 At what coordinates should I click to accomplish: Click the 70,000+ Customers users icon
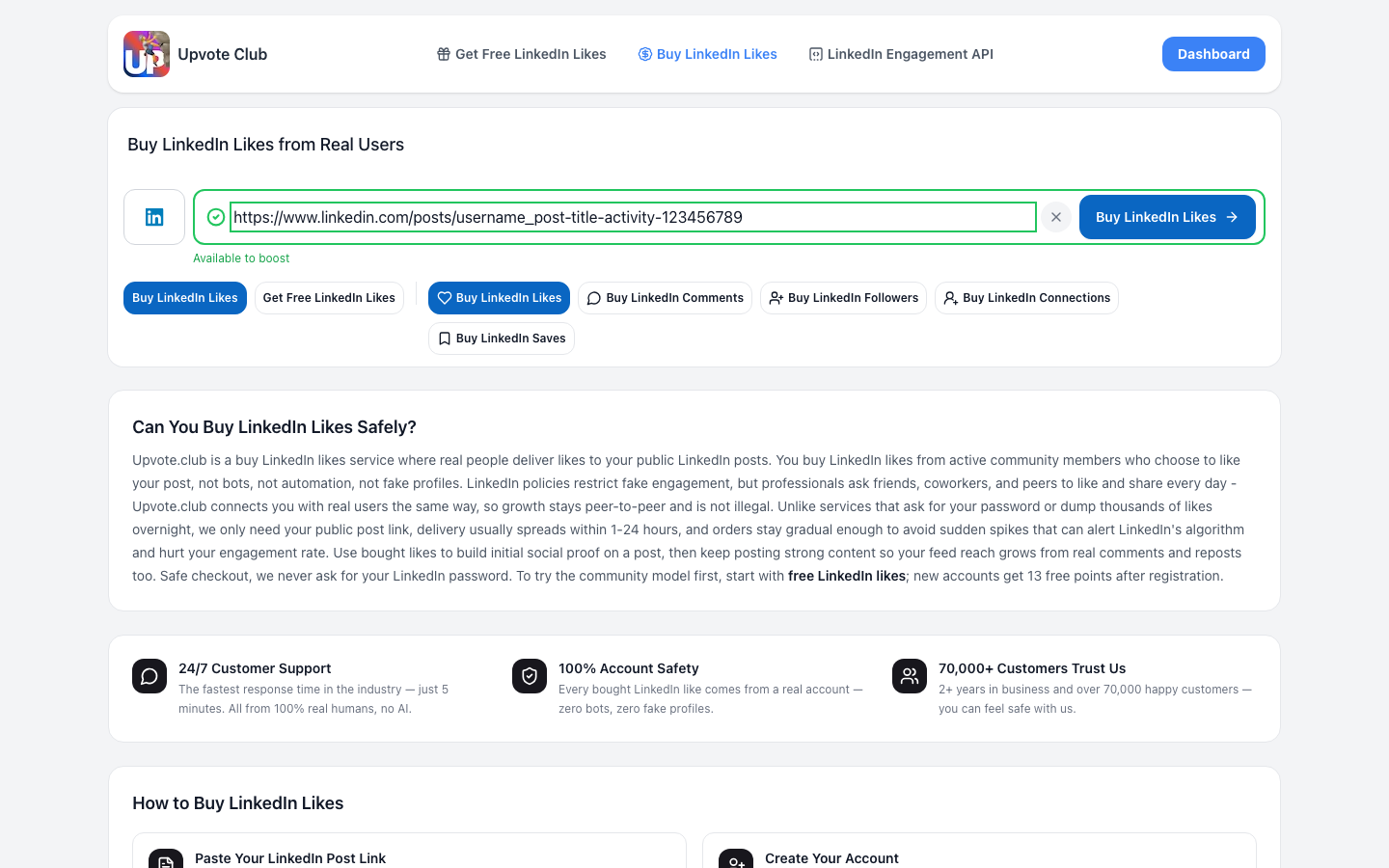pos(910,676)
